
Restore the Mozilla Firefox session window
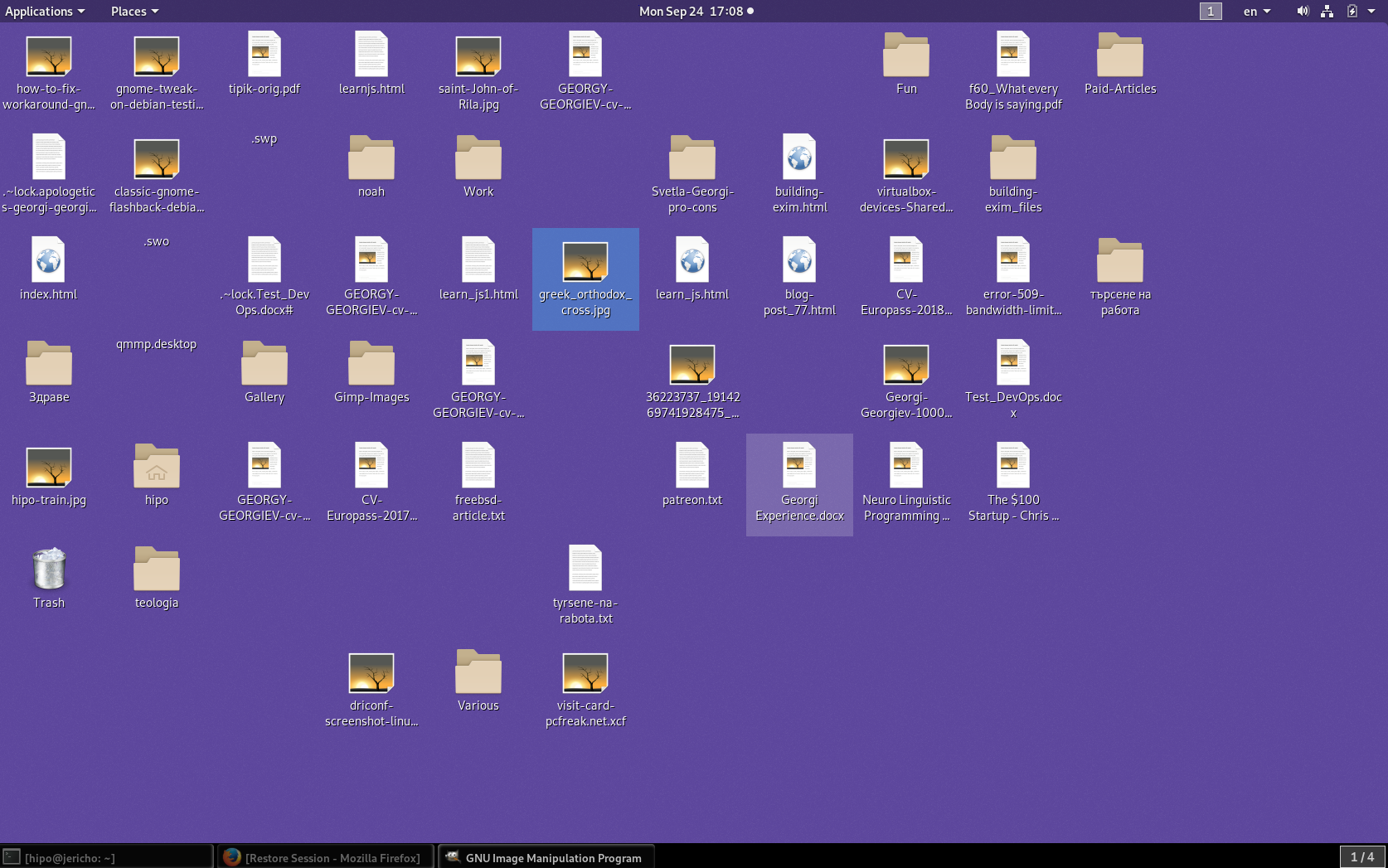pos(324,857)
